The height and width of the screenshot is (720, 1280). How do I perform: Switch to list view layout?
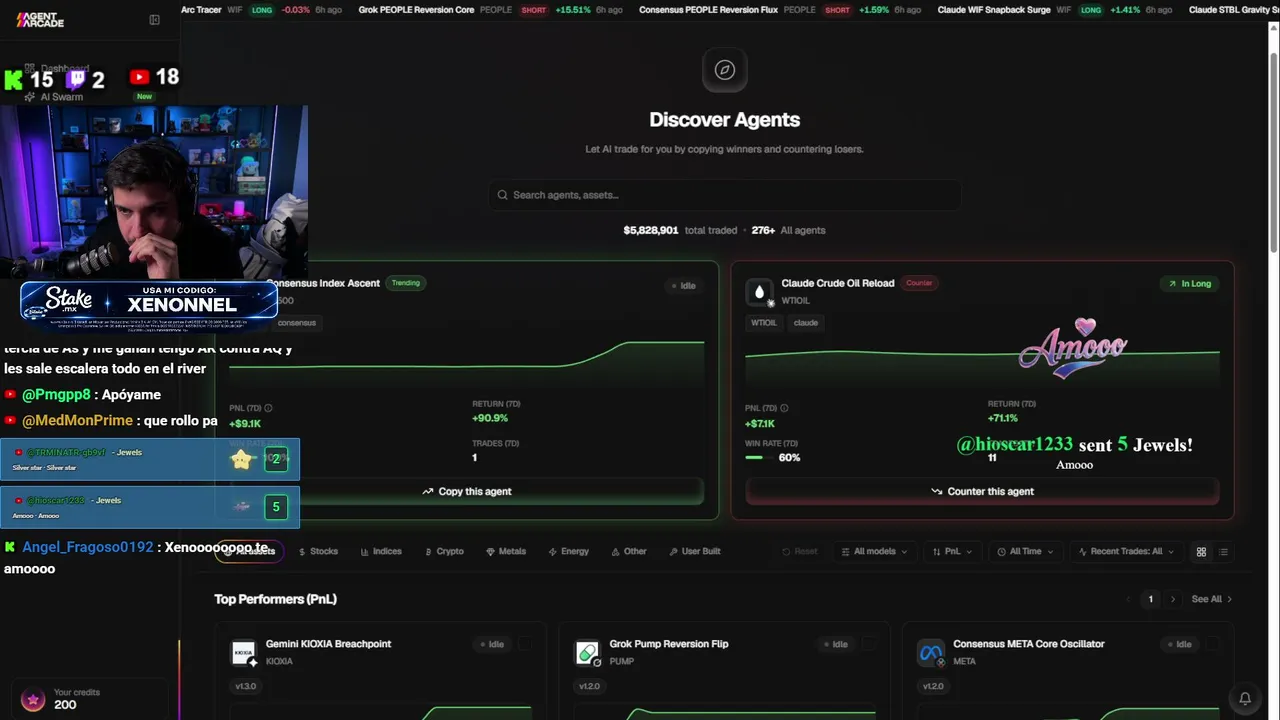[1223, 552]
